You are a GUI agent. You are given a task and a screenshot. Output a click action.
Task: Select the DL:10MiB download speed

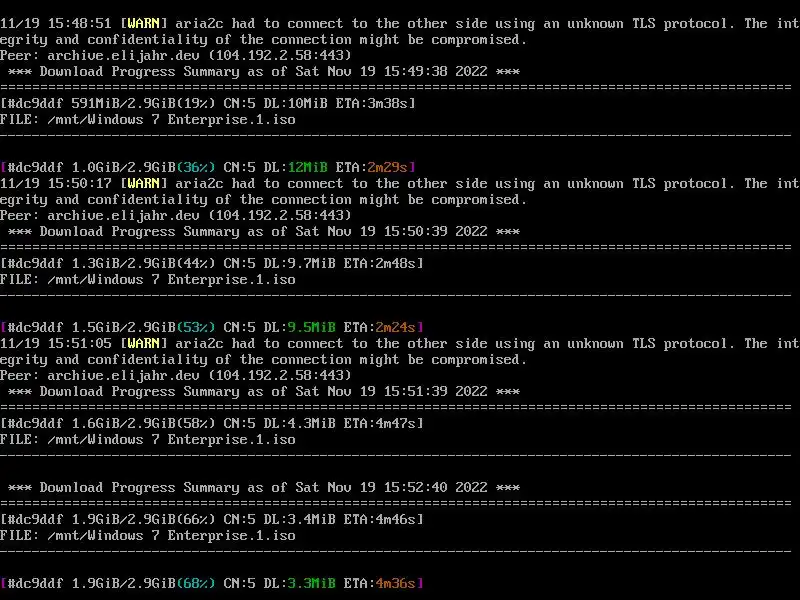tap(295, 104)
